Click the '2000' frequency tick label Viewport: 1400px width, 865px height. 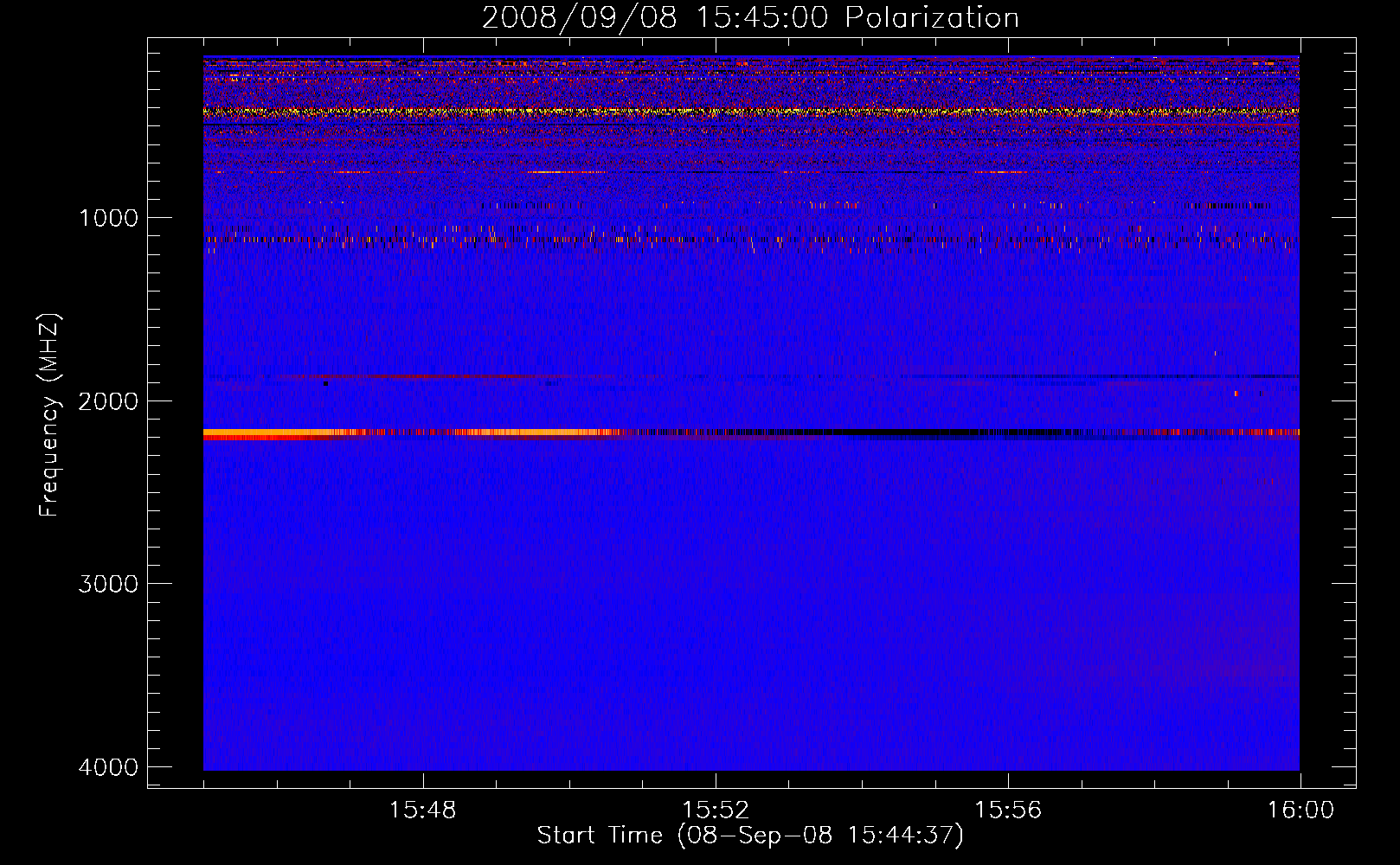pyautogui.click(x=108, y=400)
